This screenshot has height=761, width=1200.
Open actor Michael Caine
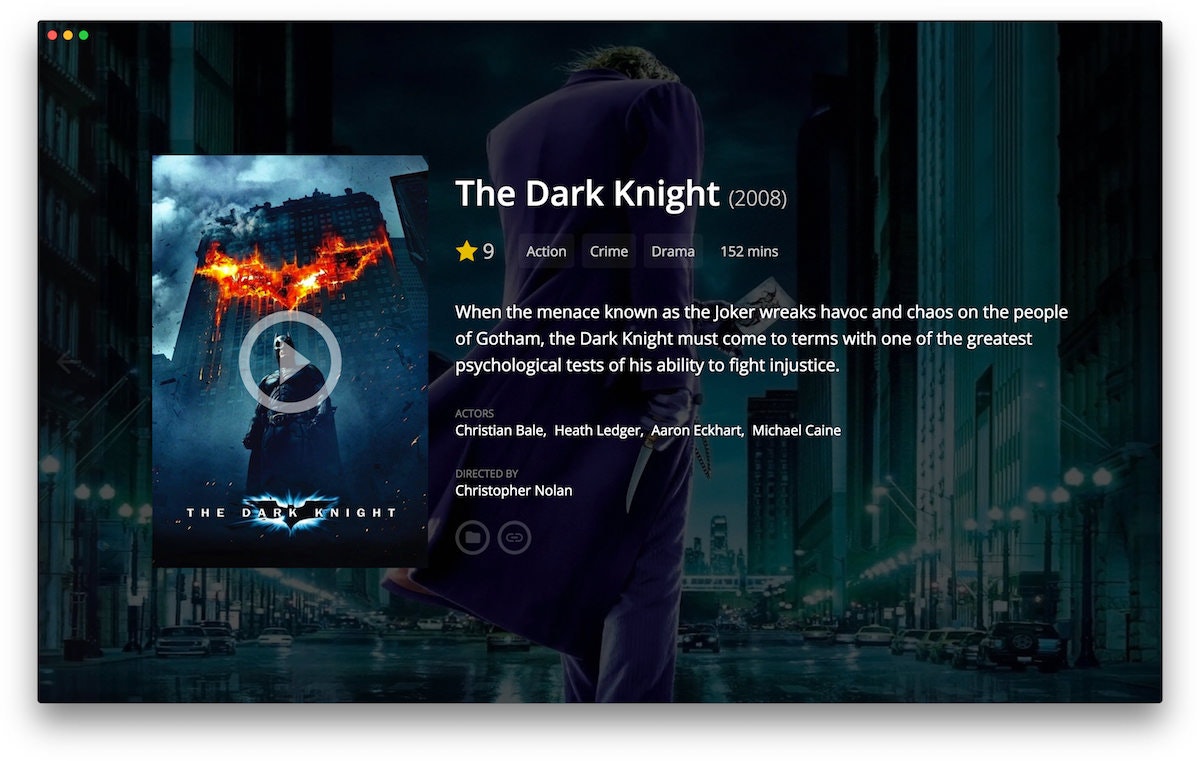pos(796,430)
